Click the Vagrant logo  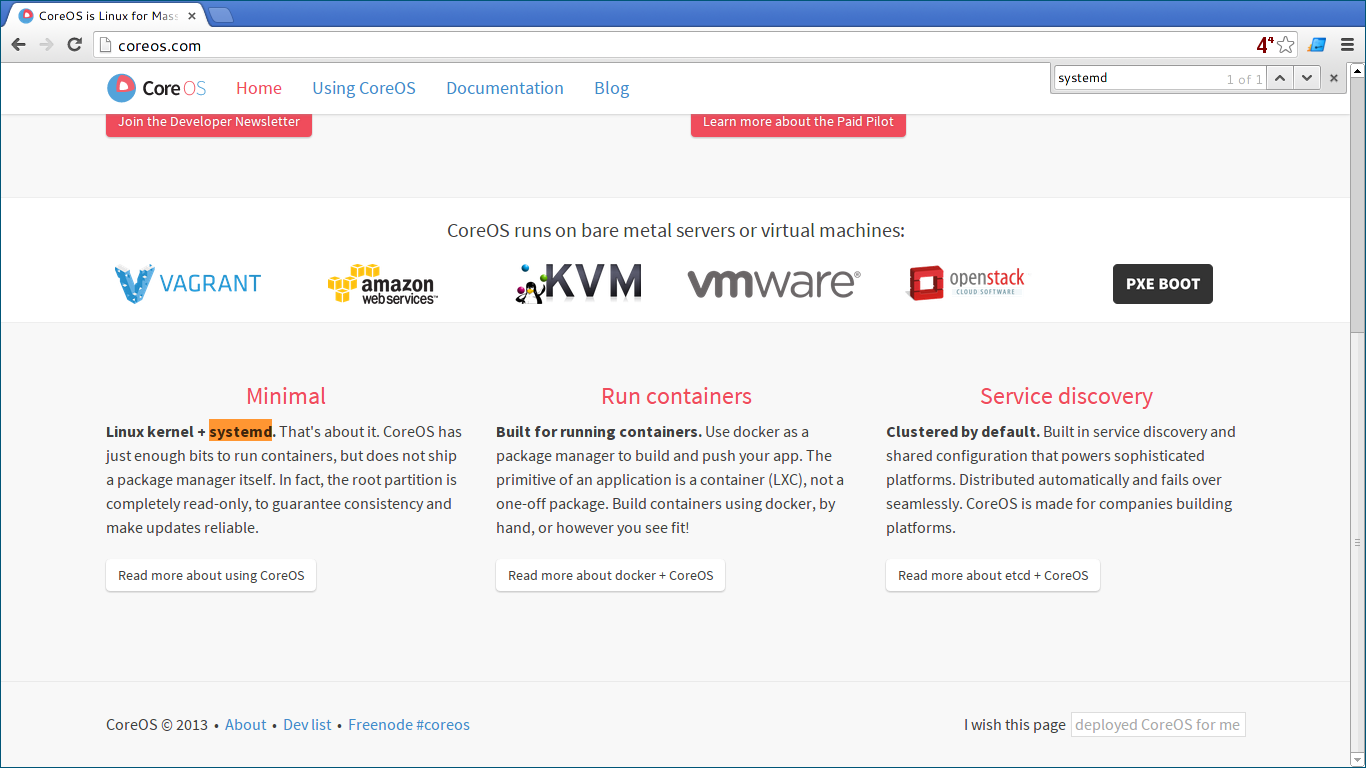[188, 284]
